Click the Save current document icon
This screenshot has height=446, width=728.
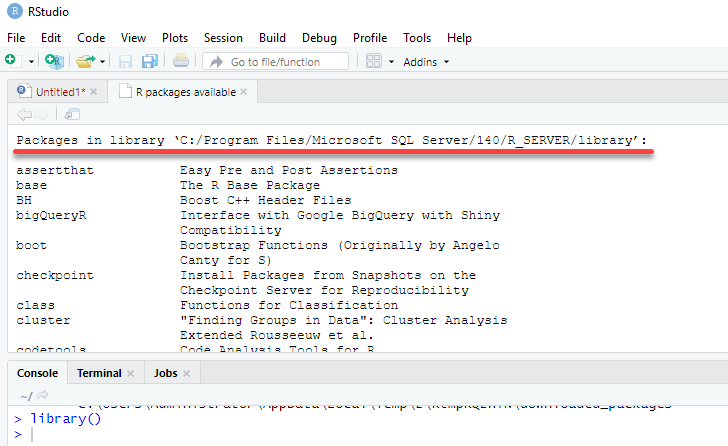coord(125,62)
